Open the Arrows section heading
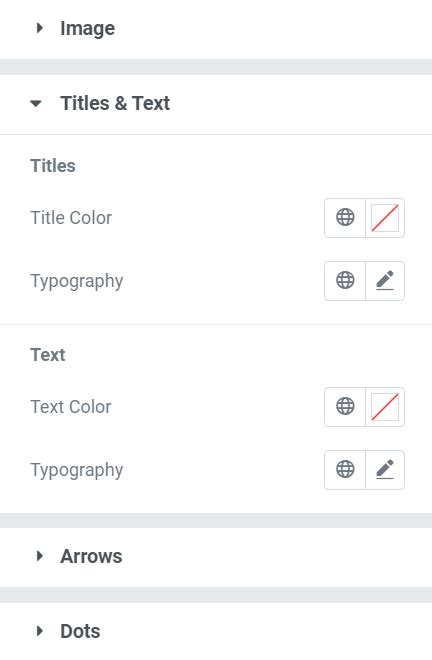 91,556
